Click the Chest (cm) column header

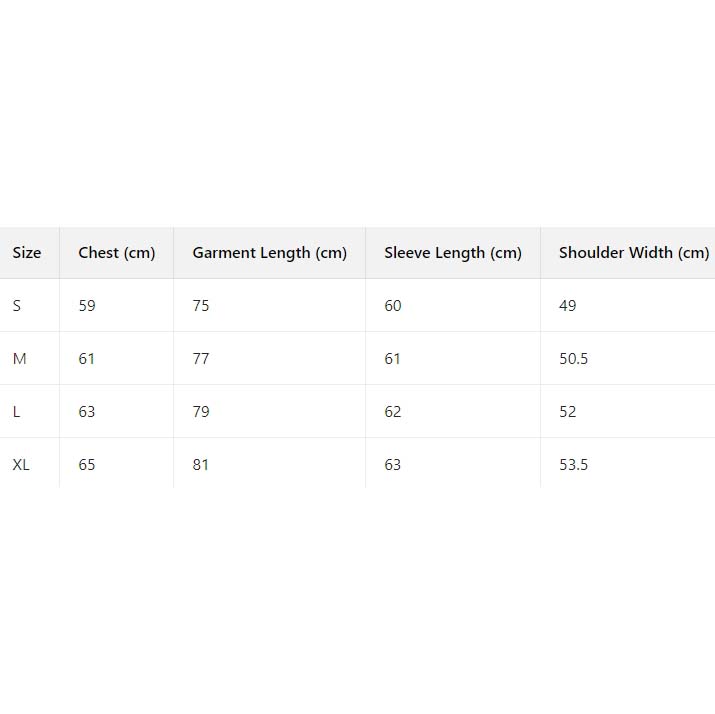click(117, 253)
